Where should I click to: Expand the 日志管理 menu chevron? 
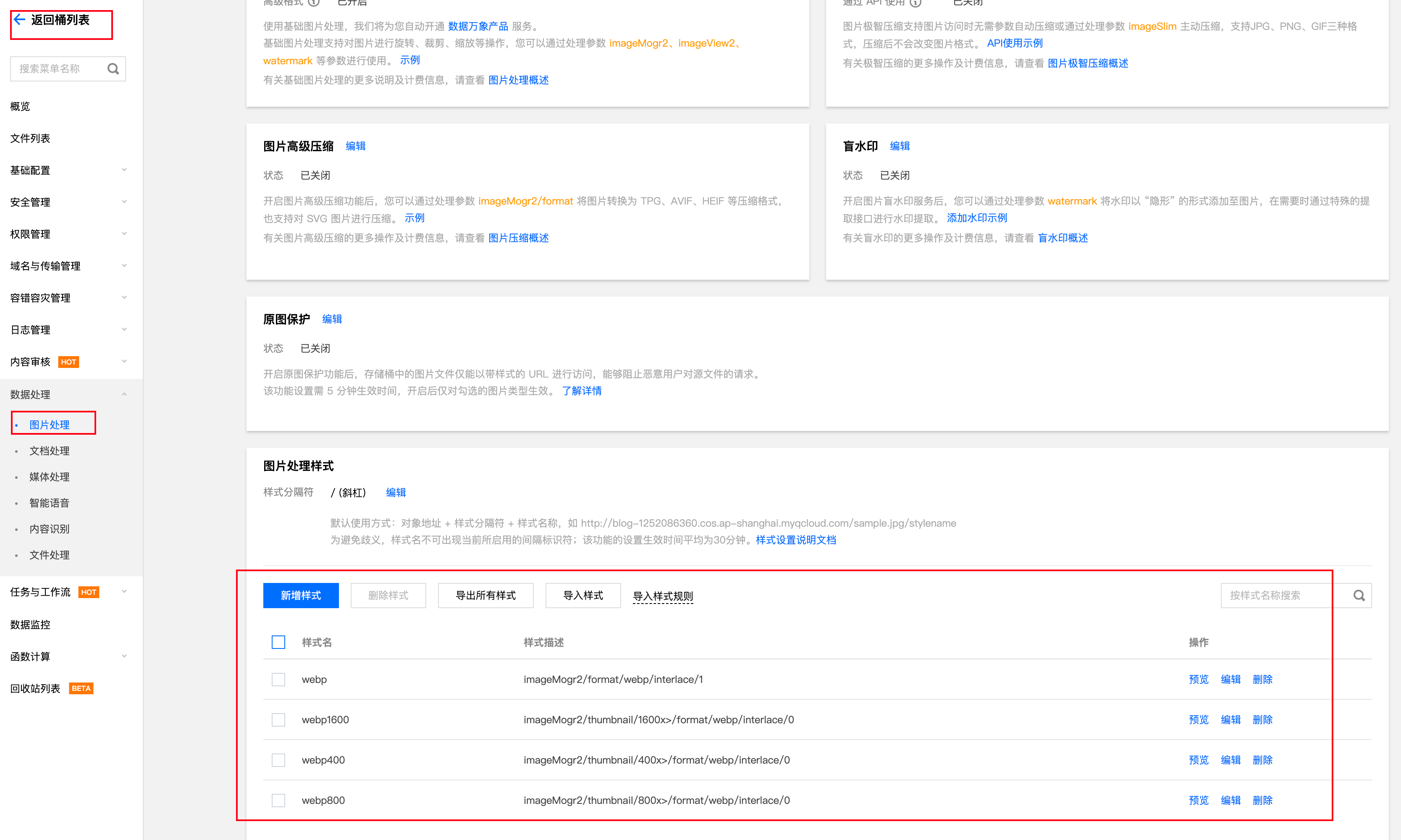pyautogui.click(x=124, y=329)
